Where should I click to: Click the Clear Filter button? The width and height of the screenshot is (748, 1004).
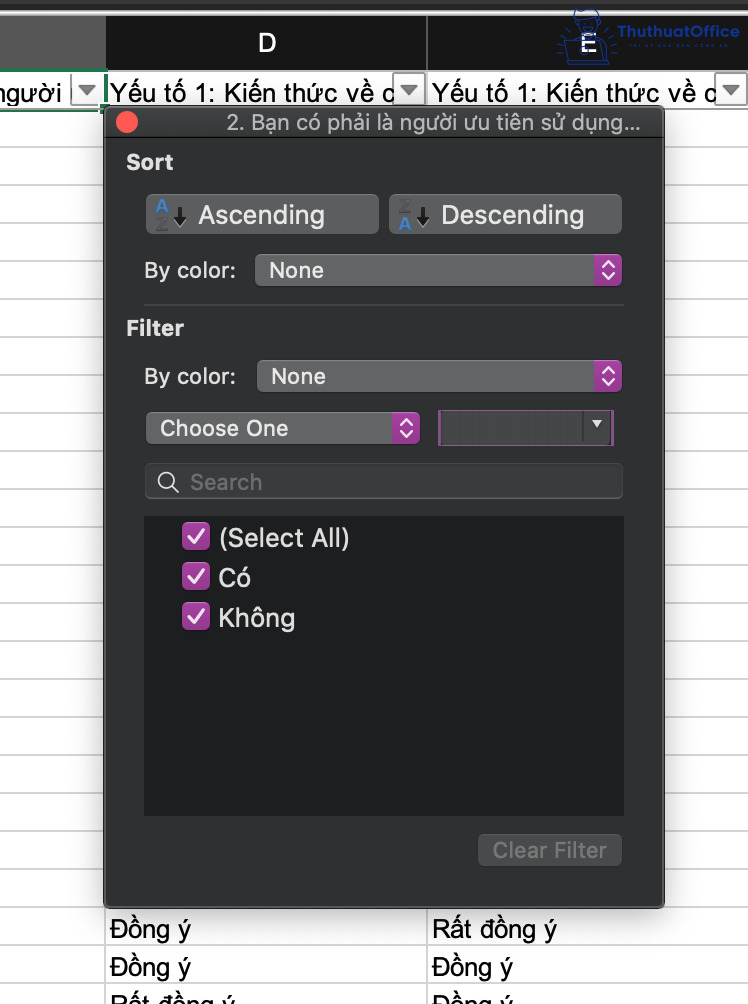pos(550,850)
